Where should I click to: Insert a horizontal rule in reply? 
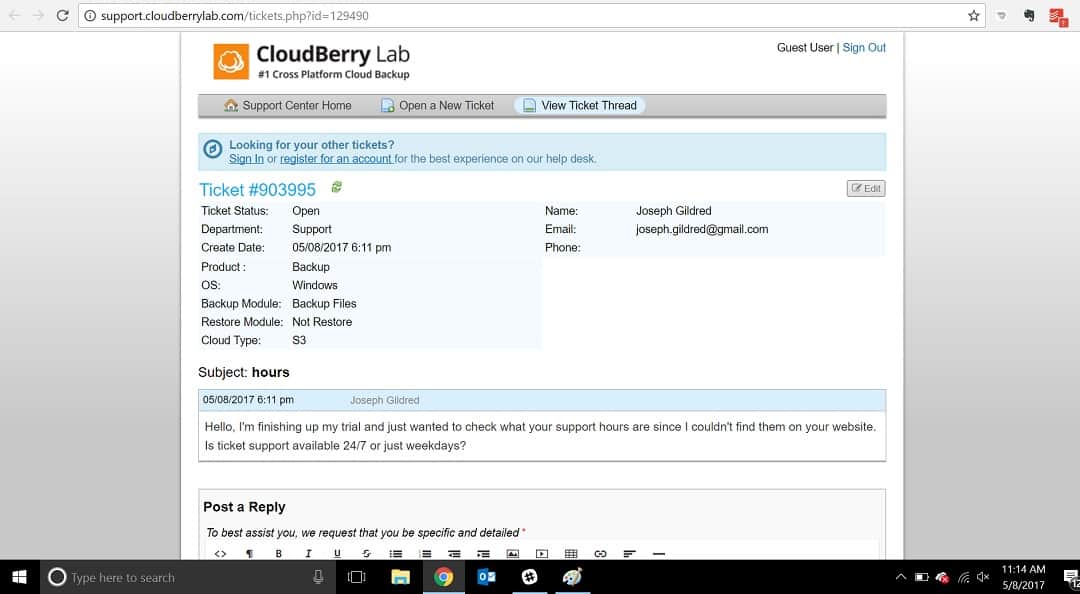tap(658, 553)
